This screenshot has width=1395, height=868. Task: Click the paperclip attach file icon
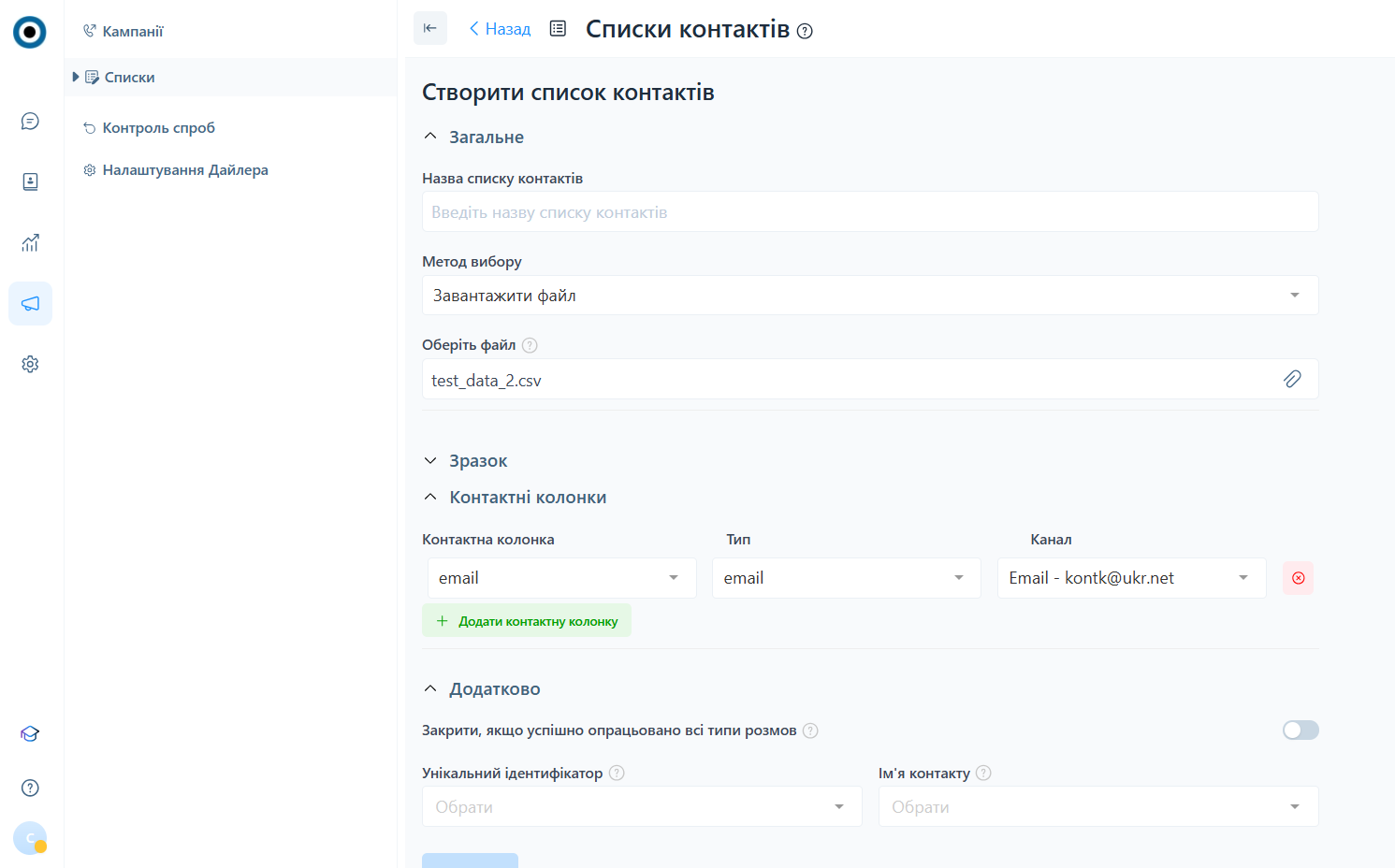coord(1292,379)
